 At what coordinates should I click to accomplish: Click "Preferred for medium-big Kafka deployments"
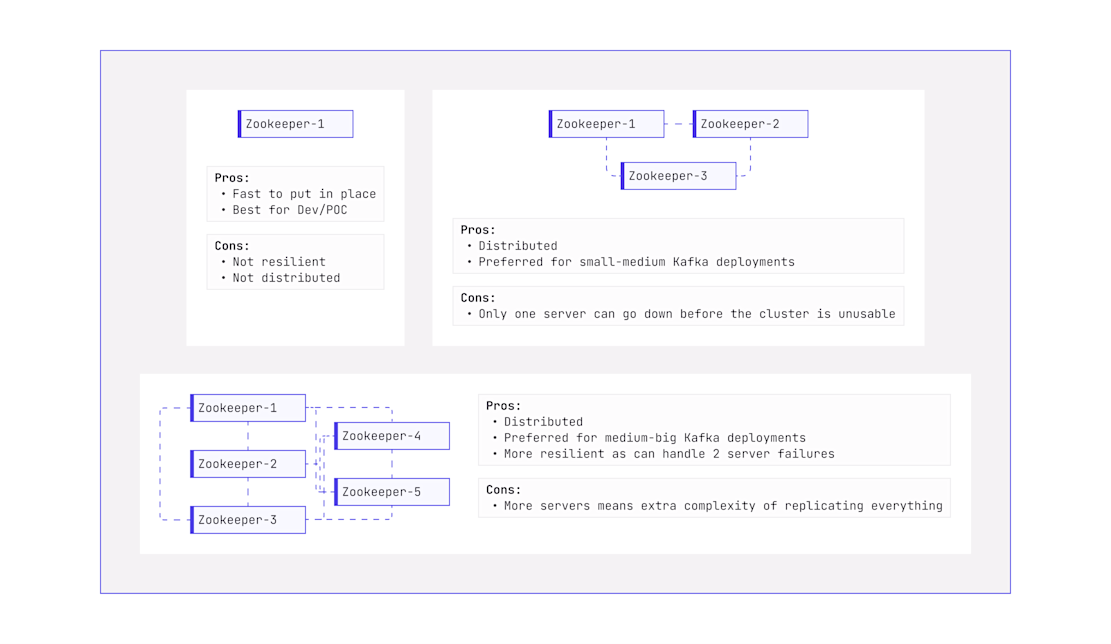pyautogui.click(x=655, y=438)
